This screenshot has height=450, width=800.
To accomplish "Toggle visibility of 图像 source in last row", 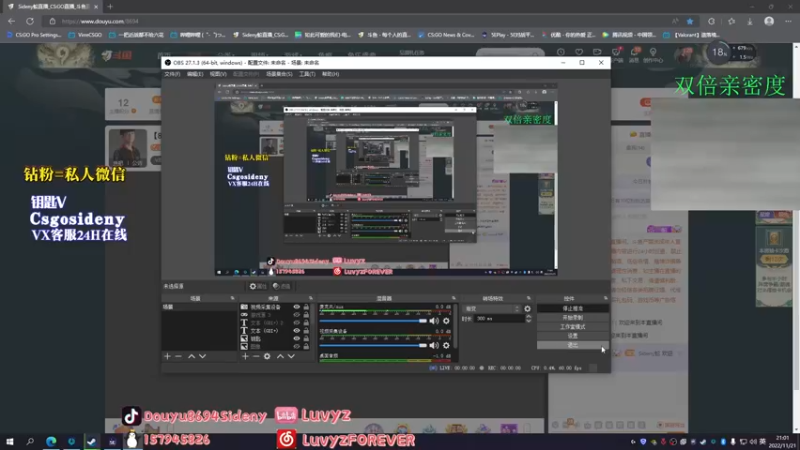I will point(296,346).
